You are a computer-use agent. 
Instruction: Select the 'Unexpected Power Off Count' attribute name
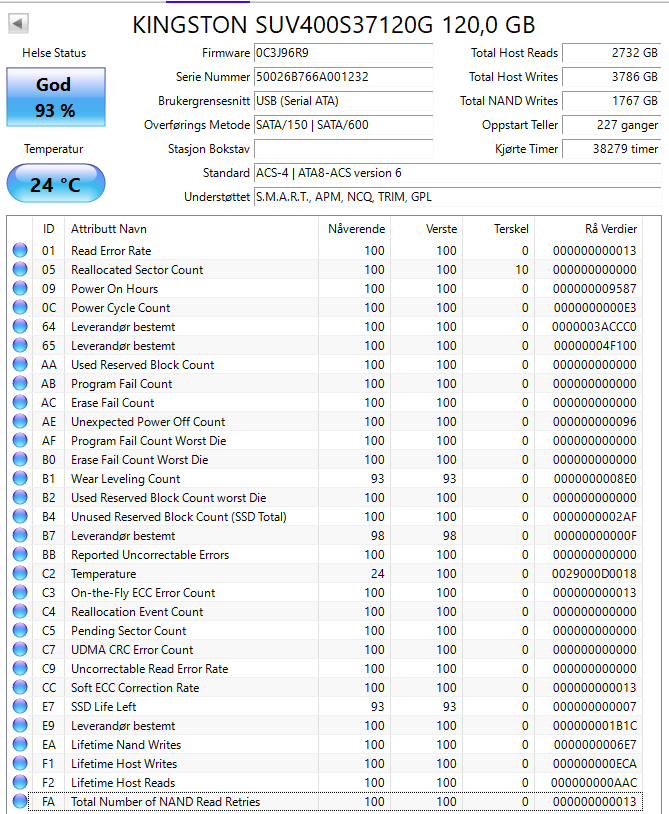point(148,422)
